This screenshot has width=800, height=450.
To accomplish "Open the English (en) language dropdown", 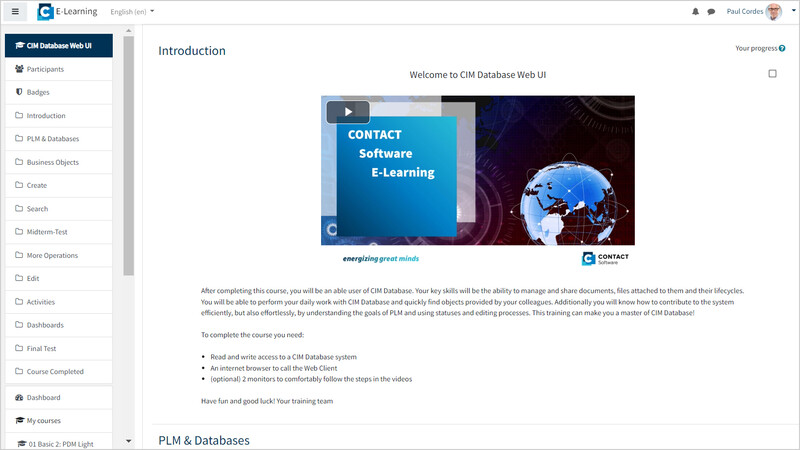I will tap(132, 12).
